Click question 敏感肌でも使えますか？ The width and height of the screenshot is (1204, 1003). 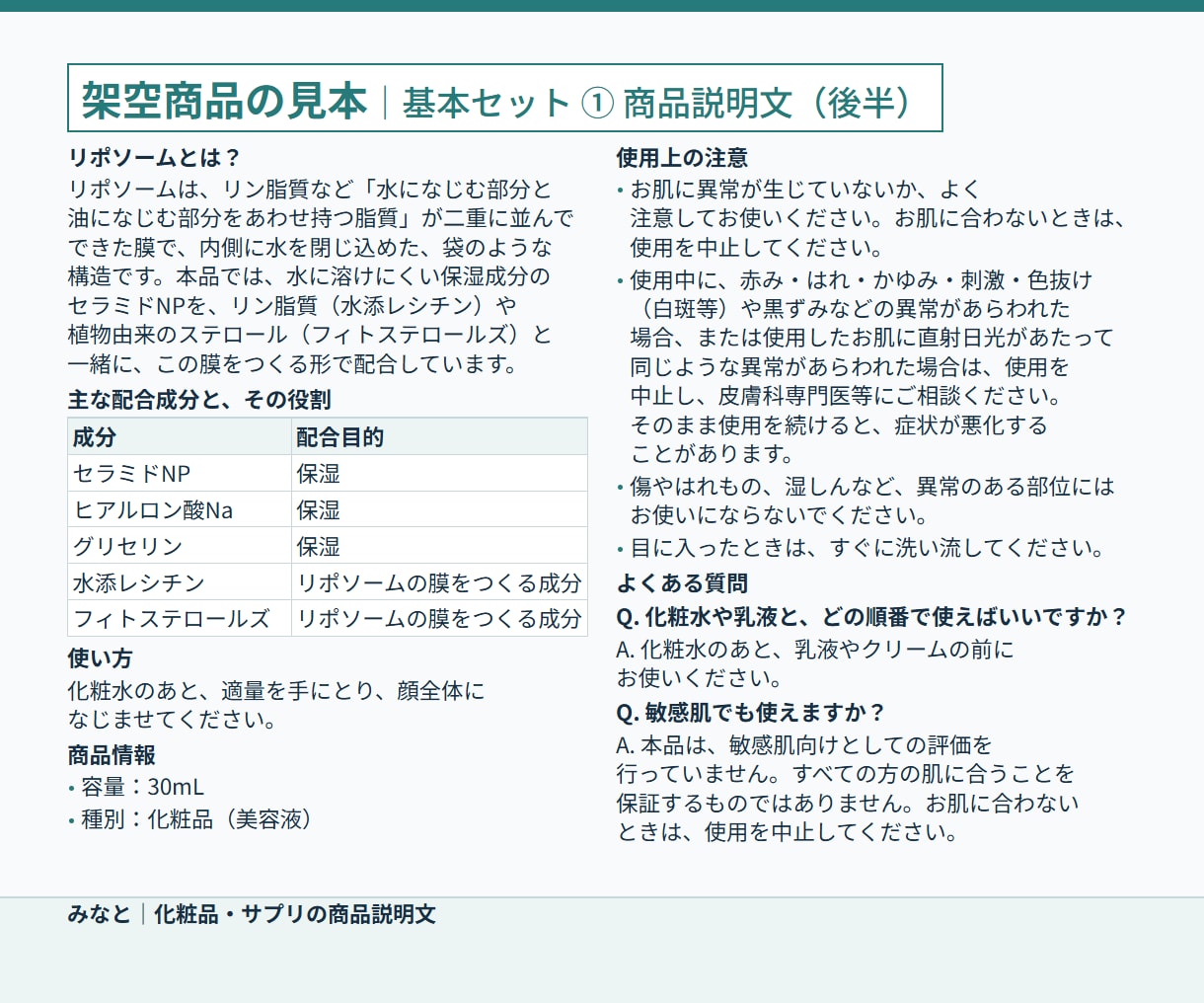752,713
